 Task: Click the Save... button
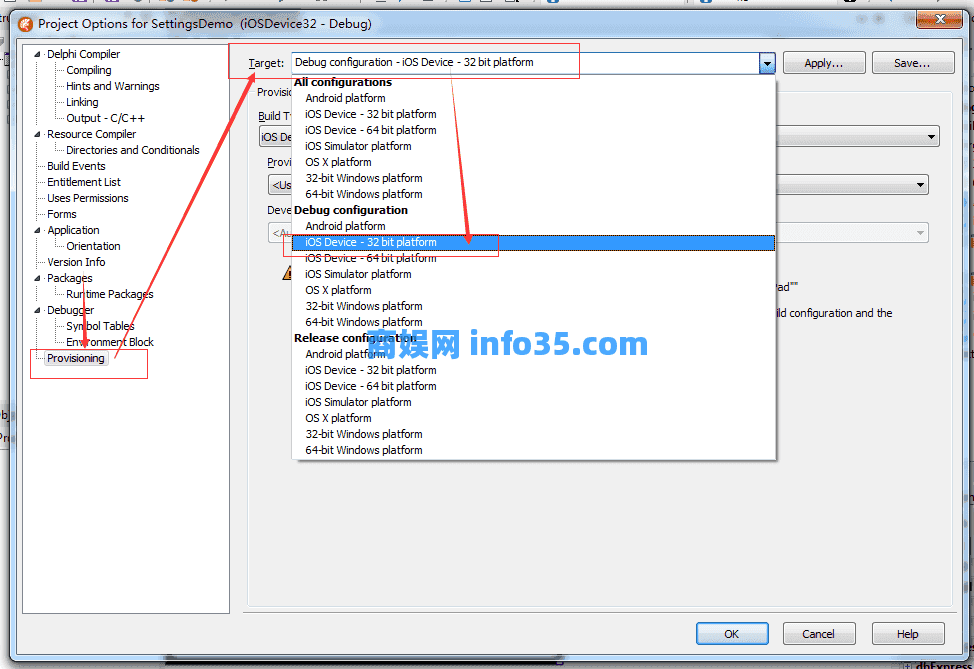click(913, 63)
